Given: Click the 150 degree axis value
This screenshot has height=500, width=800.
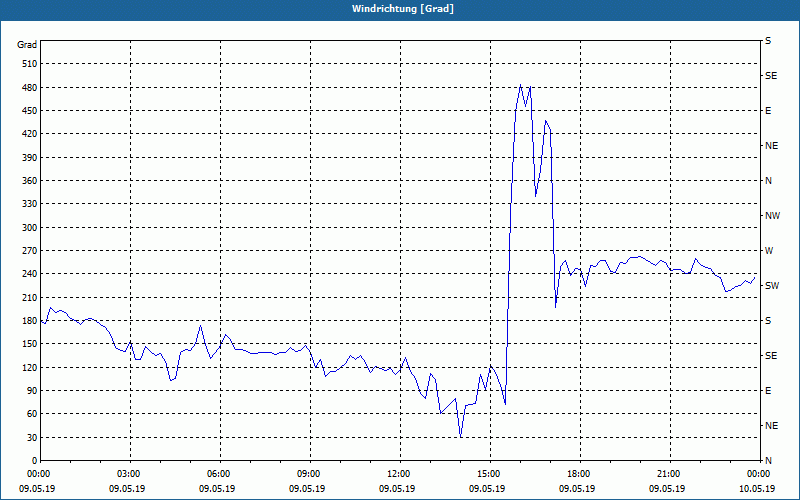Looking at the screenshot, I should 30,344.
